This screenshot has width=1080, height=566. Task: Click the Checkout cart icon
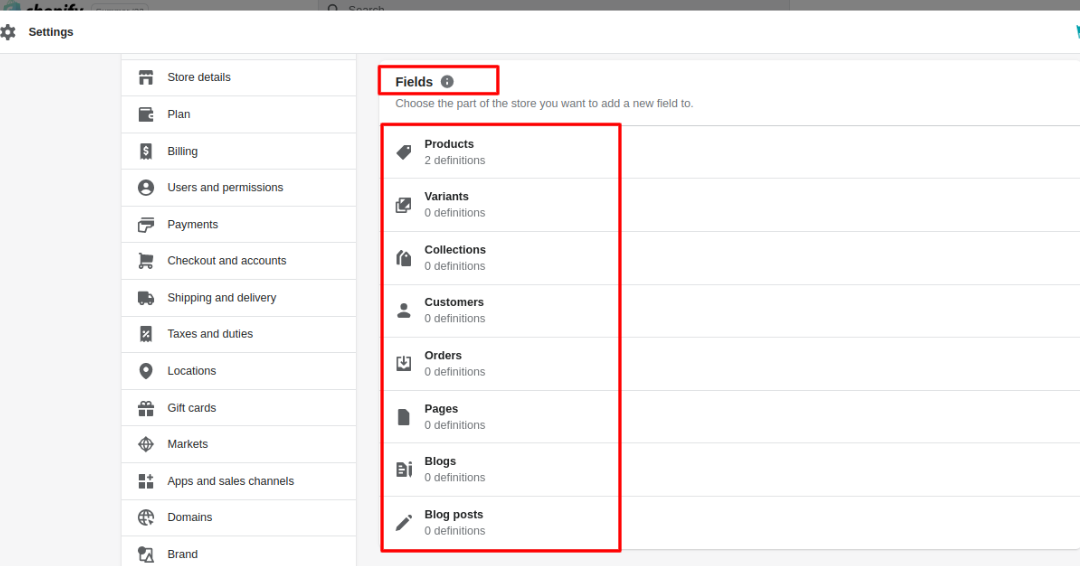point(146,261)
